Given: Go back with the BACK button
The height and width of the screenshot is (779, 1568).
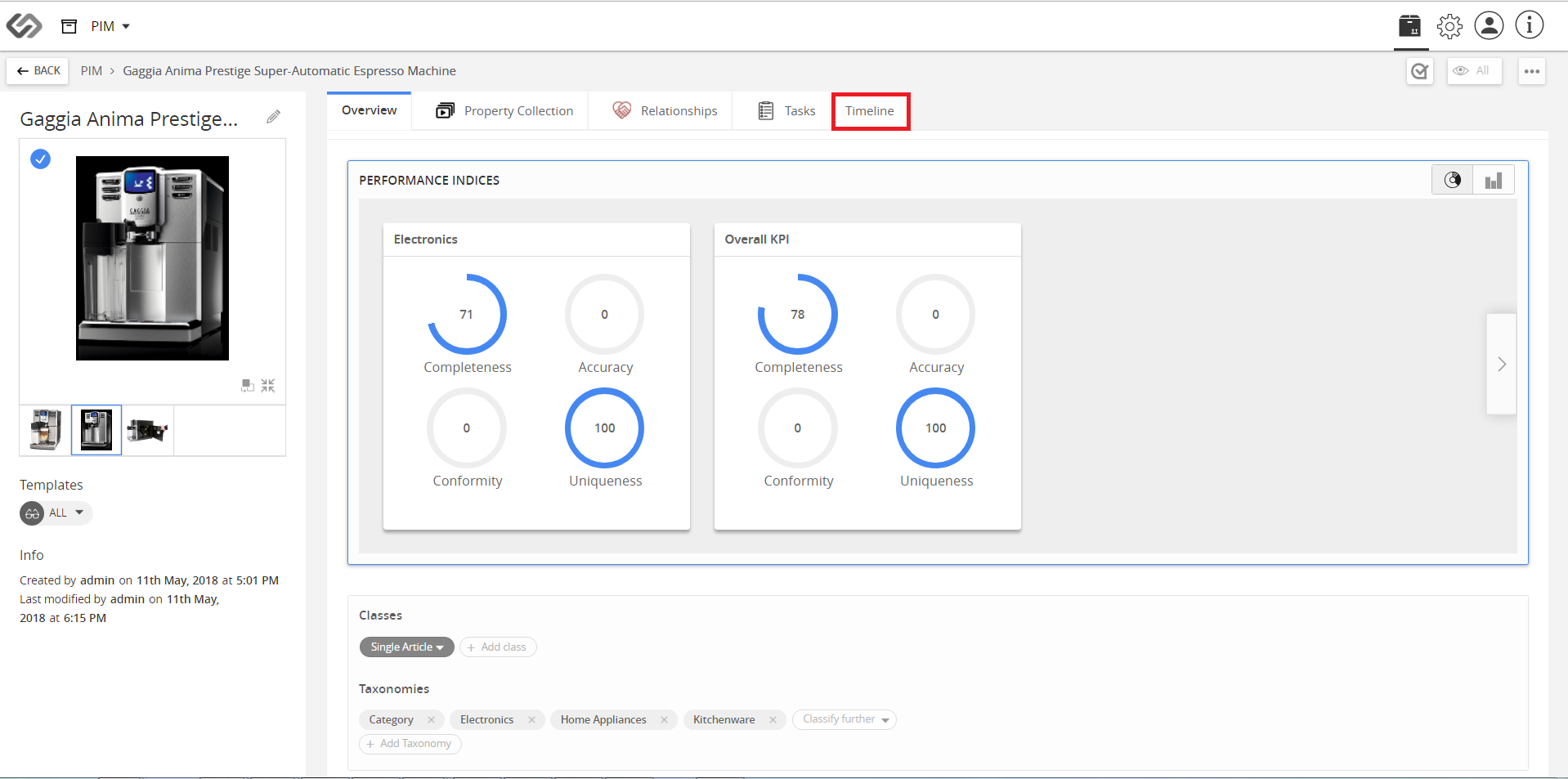Looking at the screenshot, I should pos(38,71).
